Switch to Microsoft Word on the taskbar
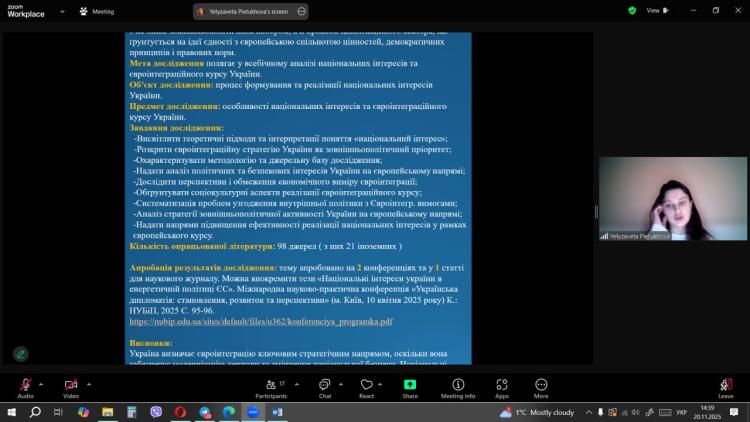Image resolution: width=750 pixels, height=422 pixels. [x=277, y=412]
